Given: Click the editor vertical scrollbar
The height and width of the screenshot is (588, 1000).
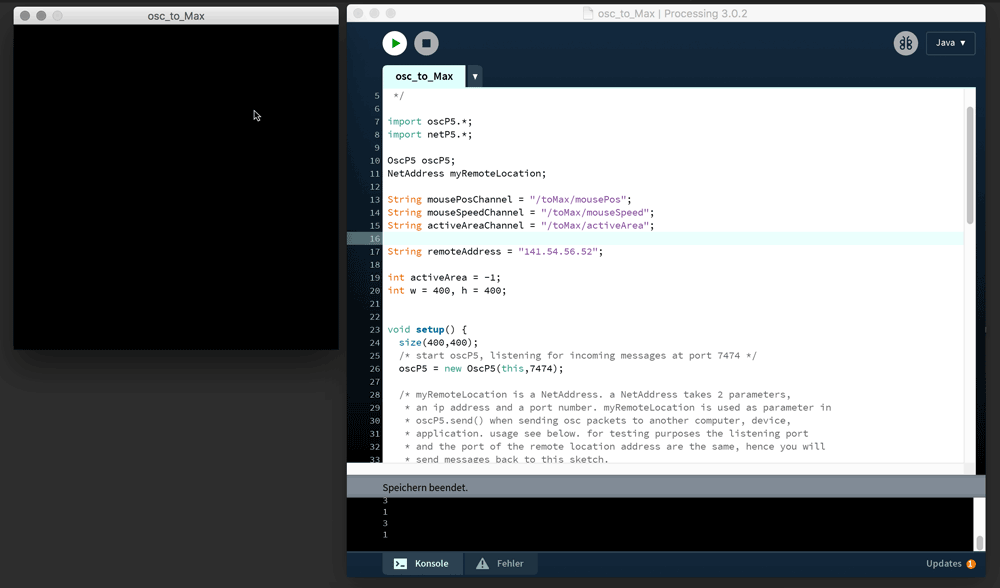Looking at the screenshot, I should tap(969, 165).
